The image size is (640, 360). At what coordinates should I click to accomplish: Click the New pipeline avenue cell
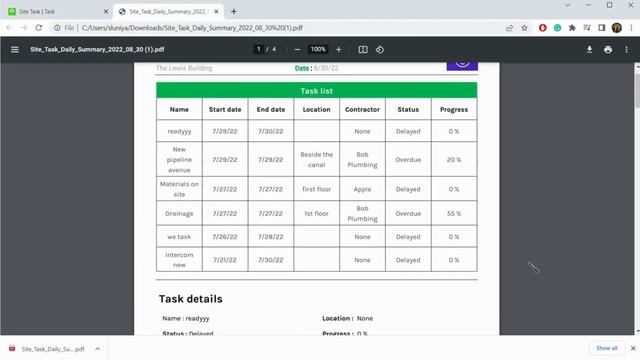click(179, 160)
